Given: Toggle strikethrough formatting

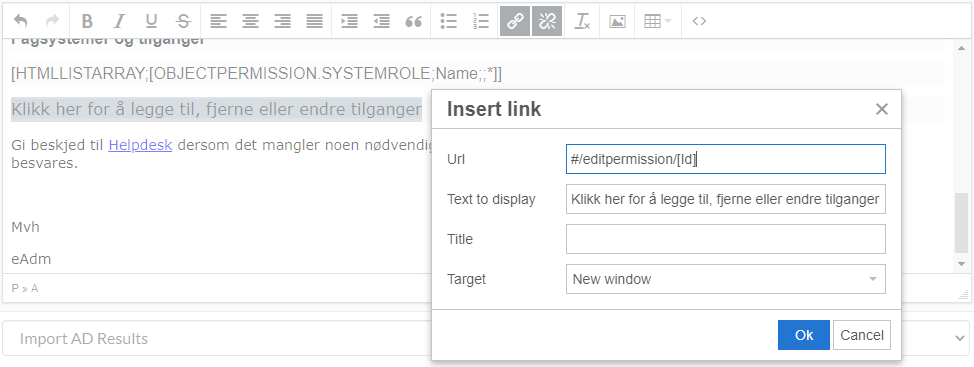Looking at the screenshot, I should pyautogui.click(x=183, y=21).
